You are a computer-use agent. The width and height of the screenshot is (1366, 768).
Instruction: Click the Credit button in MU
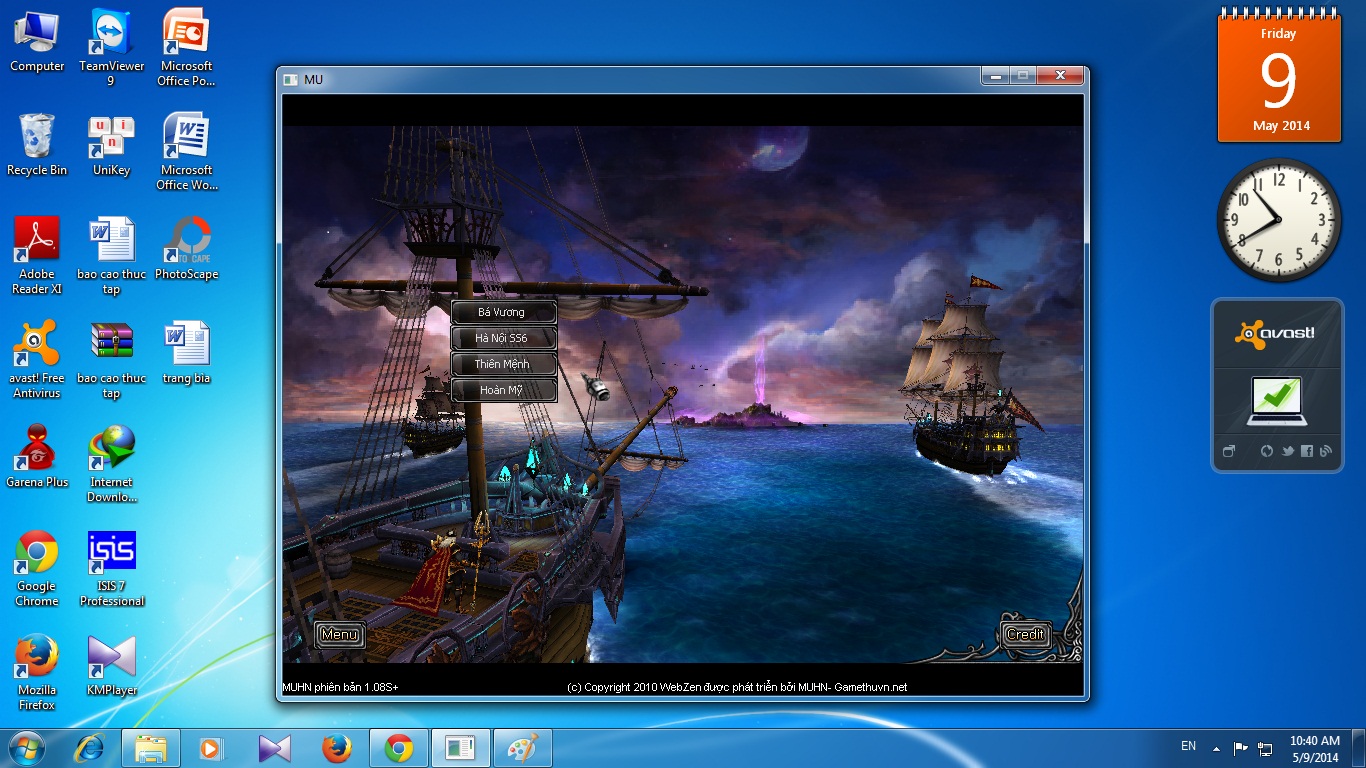[x=1026, y=634]
